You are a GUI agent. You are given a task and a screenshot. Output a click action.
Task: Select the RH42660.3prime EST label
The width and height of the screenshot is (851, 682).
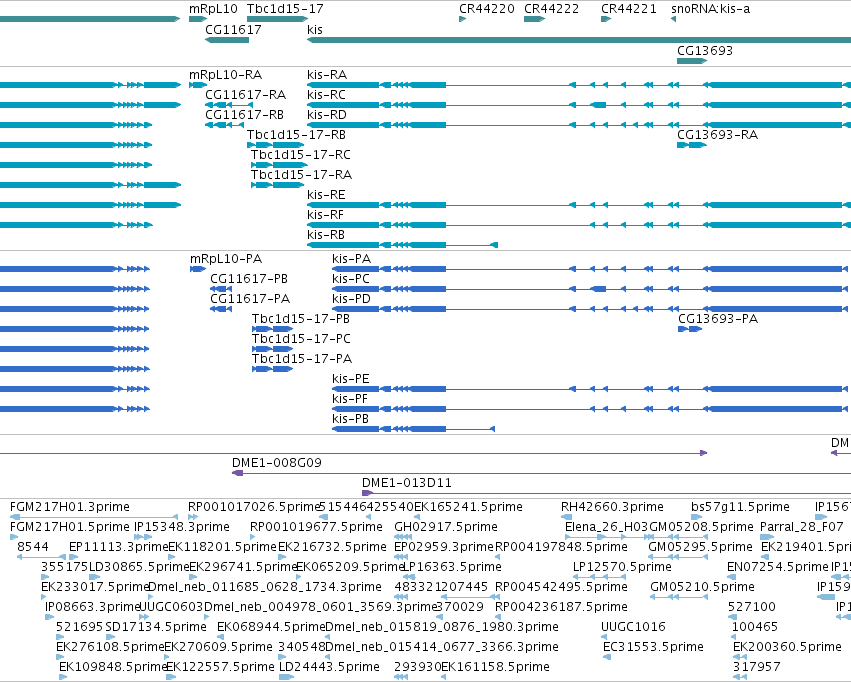tap(612, 507)
